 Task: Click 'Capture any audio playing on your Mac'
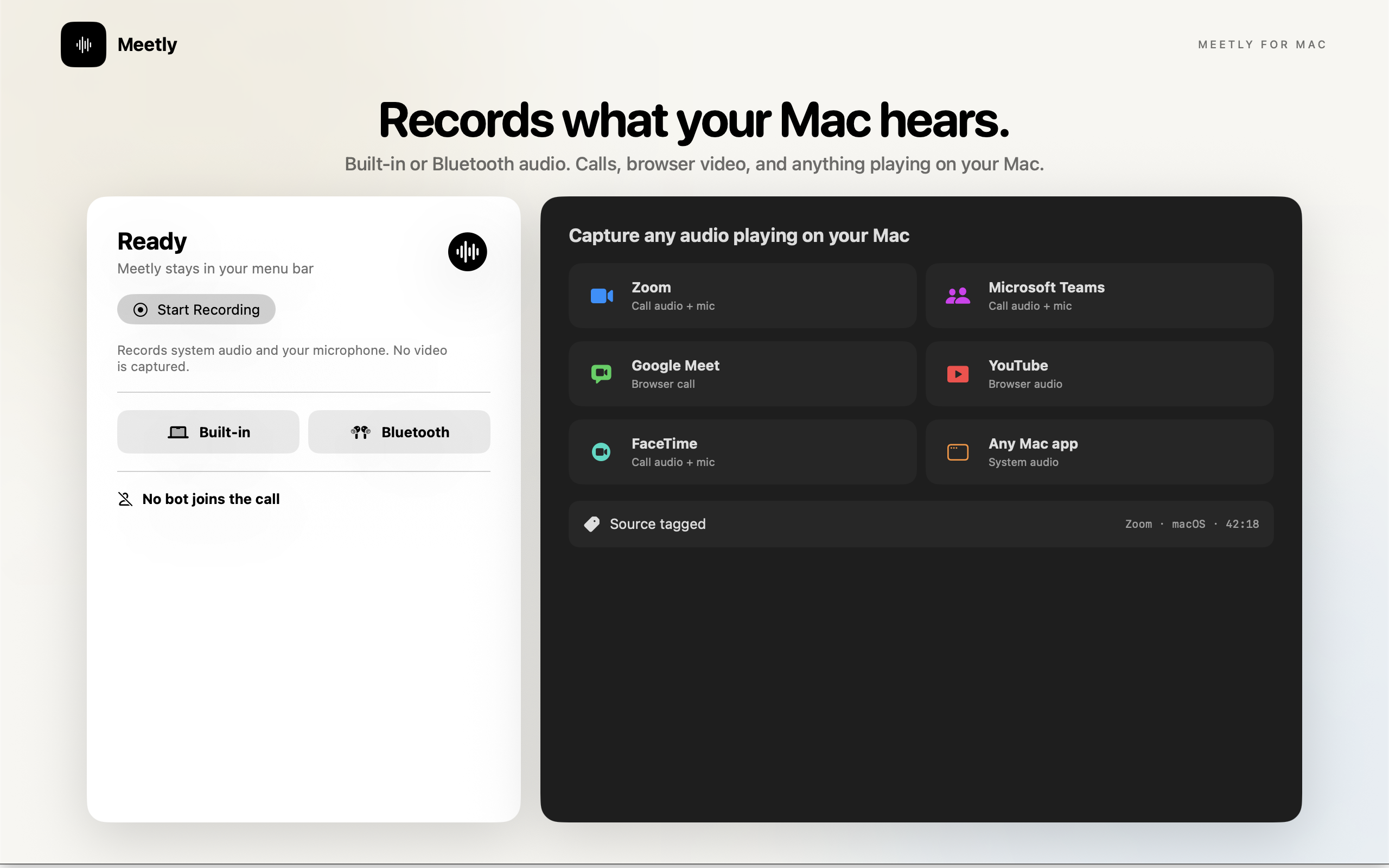pos(738,235)
